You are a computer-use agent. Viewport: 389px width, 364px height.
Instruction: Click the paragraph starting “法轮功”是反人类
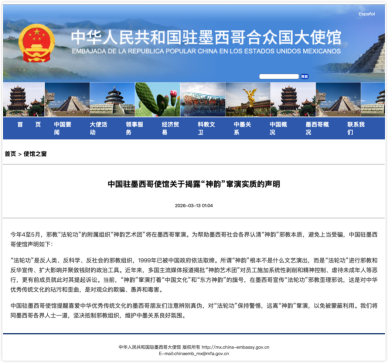point(194,275)
